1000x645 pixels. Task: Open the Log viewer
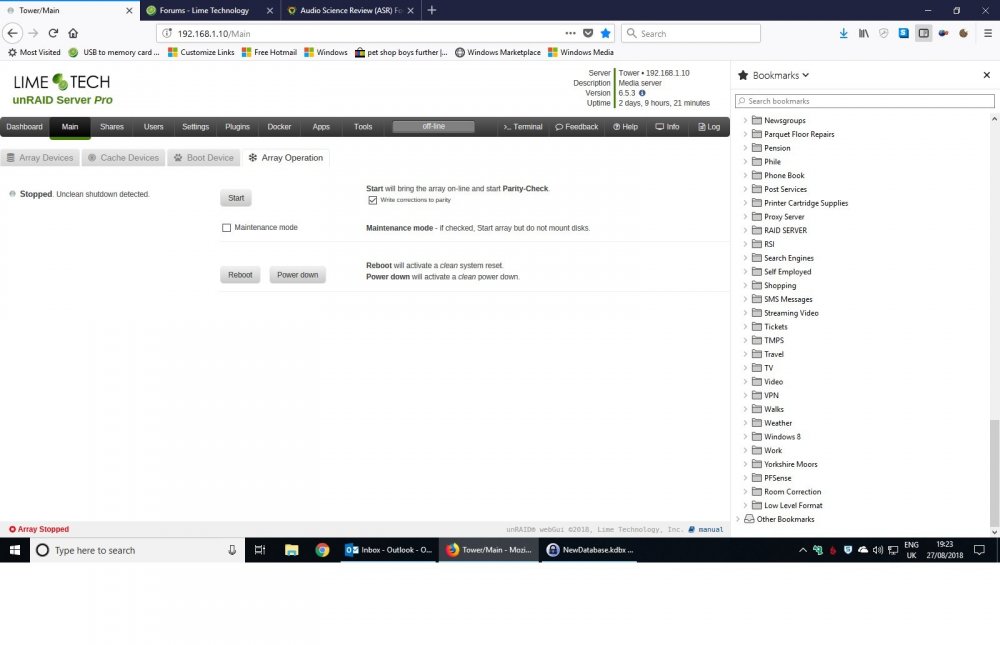tap(709, 127)
